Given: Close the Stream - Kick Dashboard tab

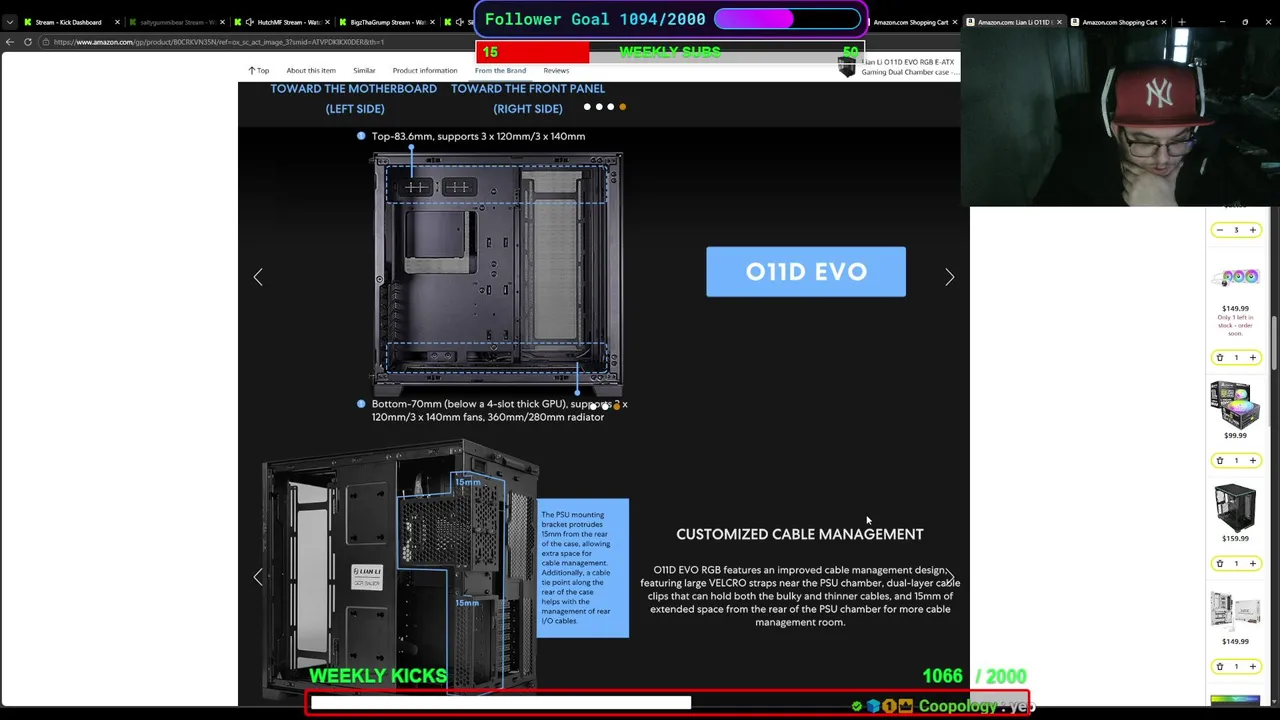Looking at the screenshot, I should coord(117,22).
